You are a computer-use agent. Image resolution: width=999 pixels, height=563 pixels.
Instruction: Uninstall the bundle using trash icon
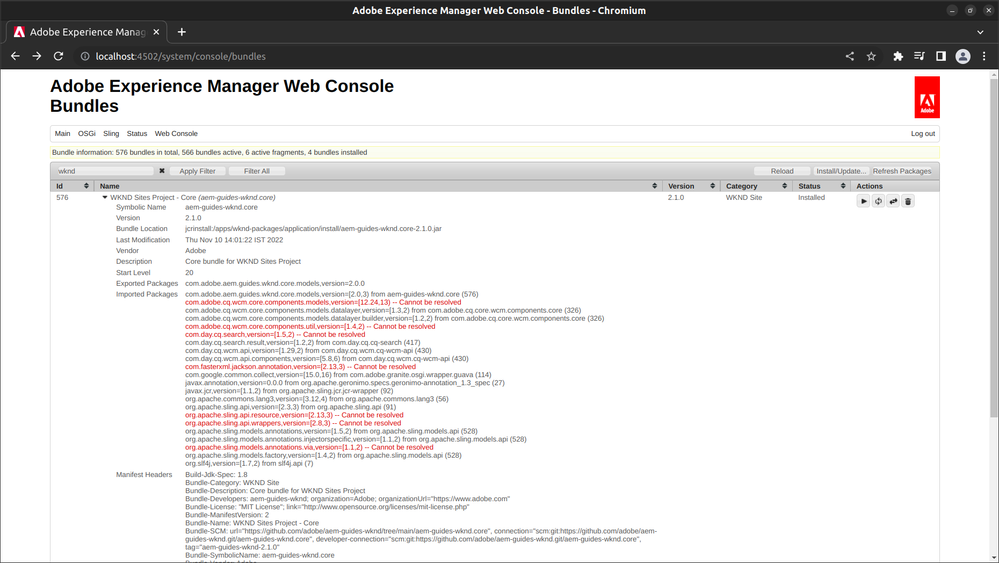(x=908, y=201)
